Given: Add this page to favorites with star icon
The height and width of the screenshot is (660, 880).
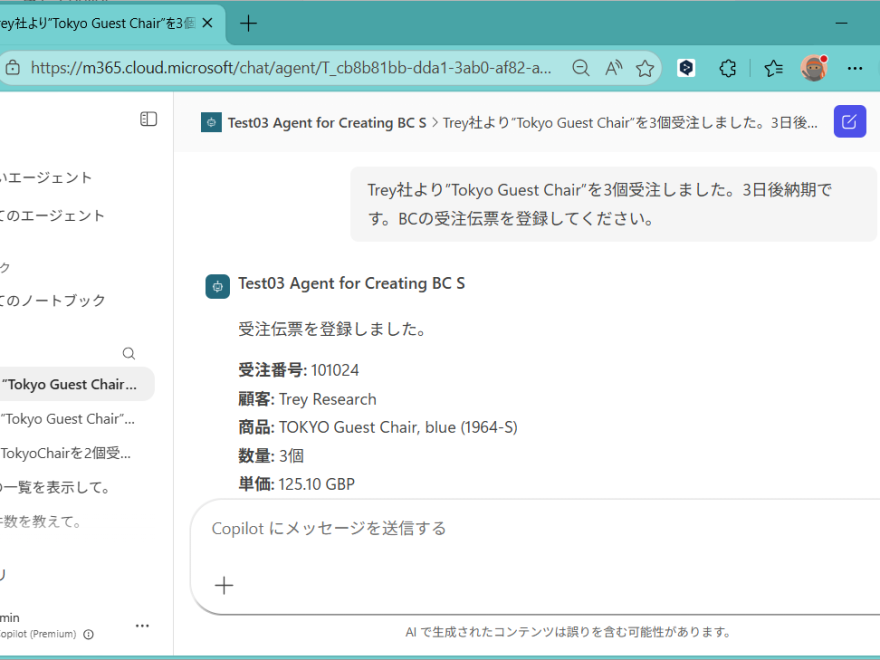Looking at the screenshot, I should [x=645, y=68].
